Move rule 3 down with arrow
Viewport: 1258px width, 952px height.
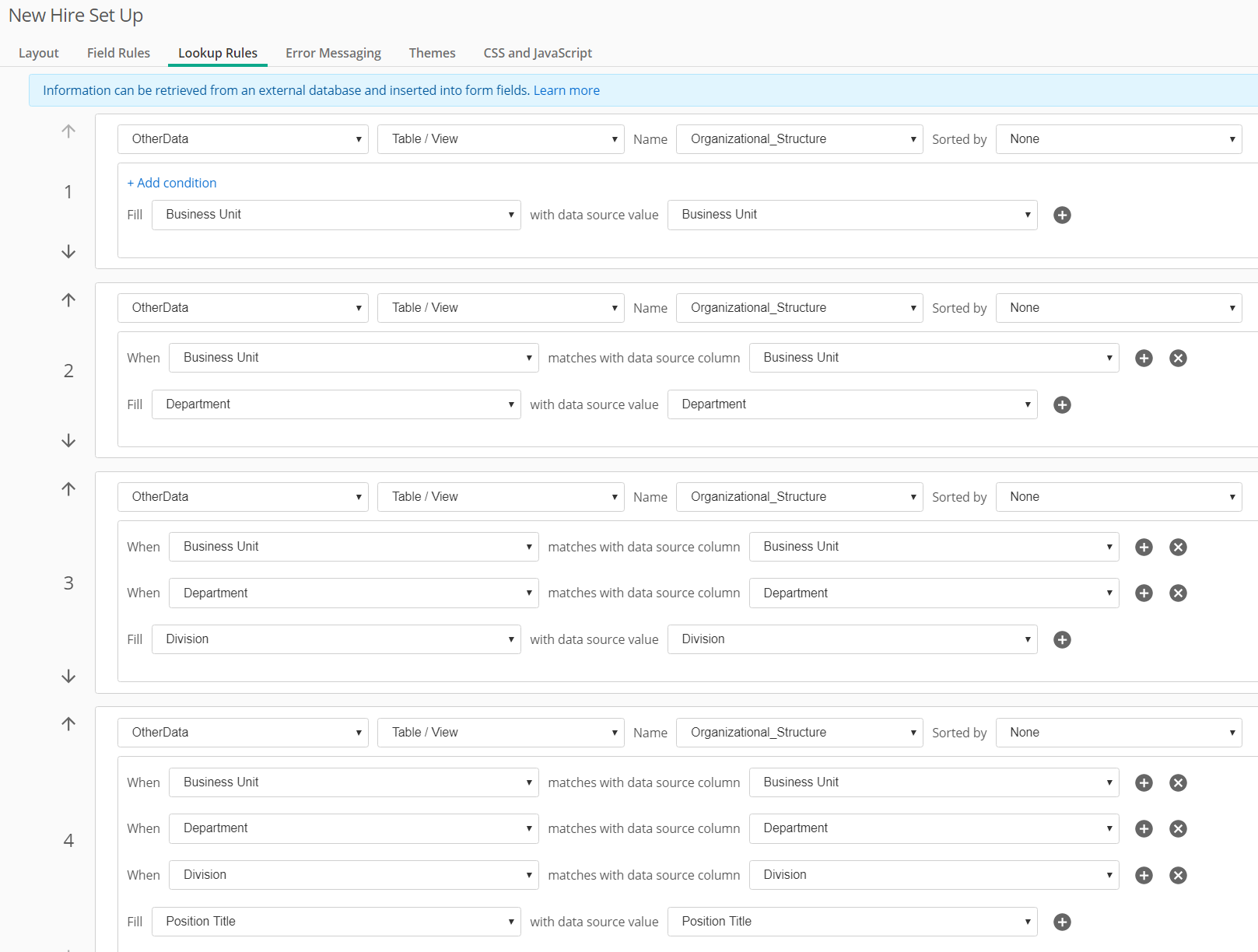(68, 676)
